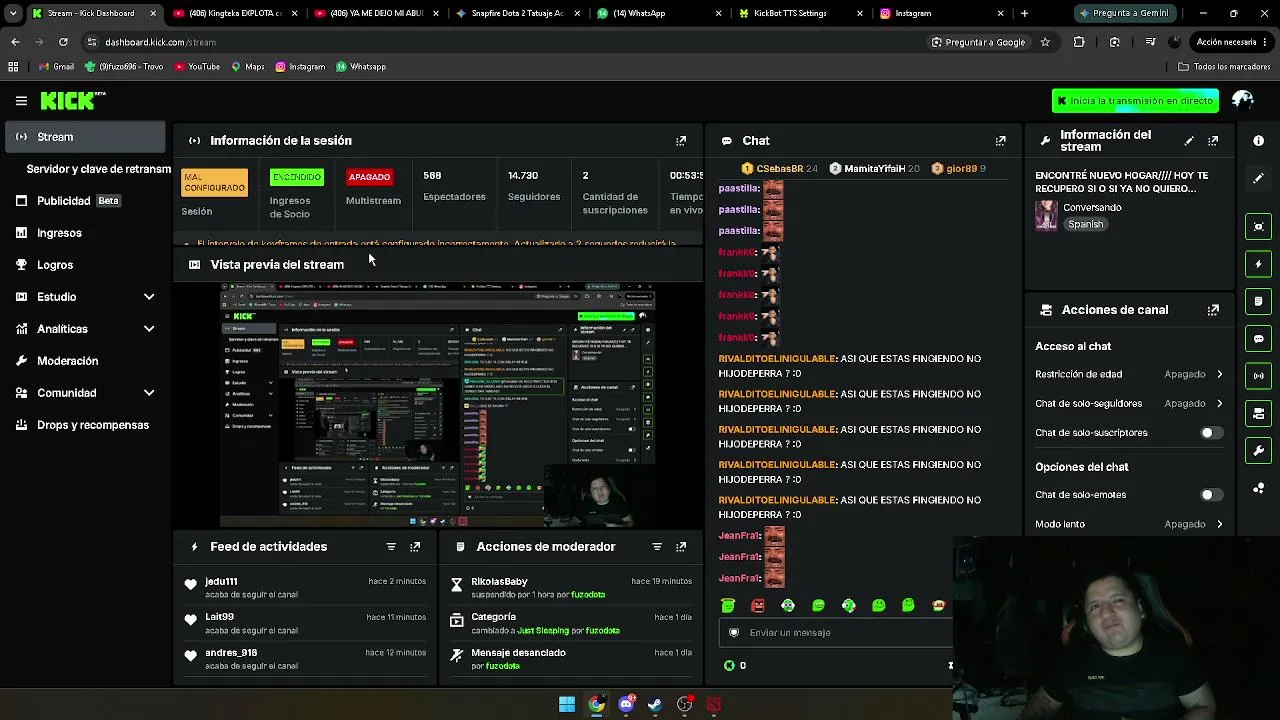This screenshot has height=720, width=1280.
Task: Pop out the Acciones de moderador panel
Action: coord(681,547)
